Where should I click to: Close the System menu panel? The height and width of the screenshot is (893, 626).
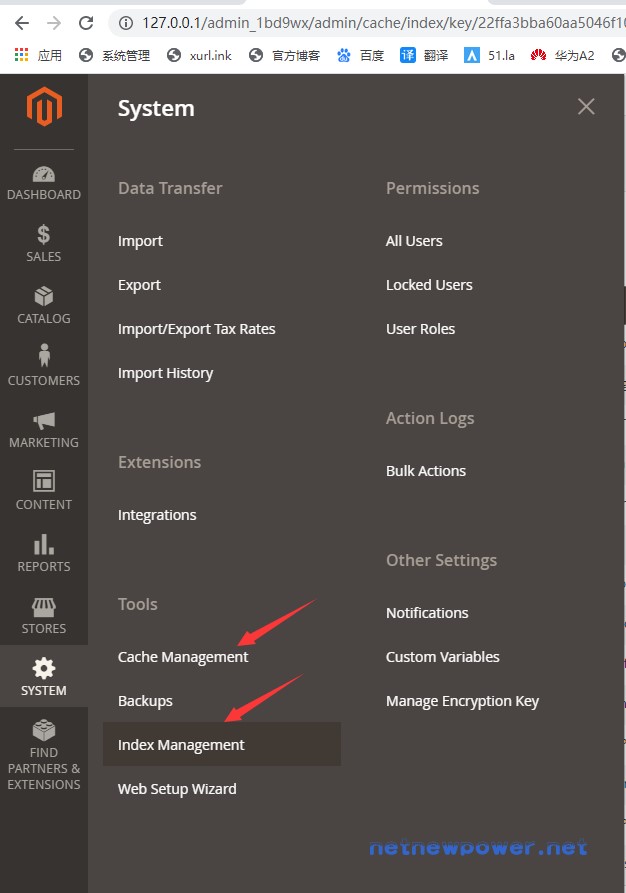coord(586,106)
